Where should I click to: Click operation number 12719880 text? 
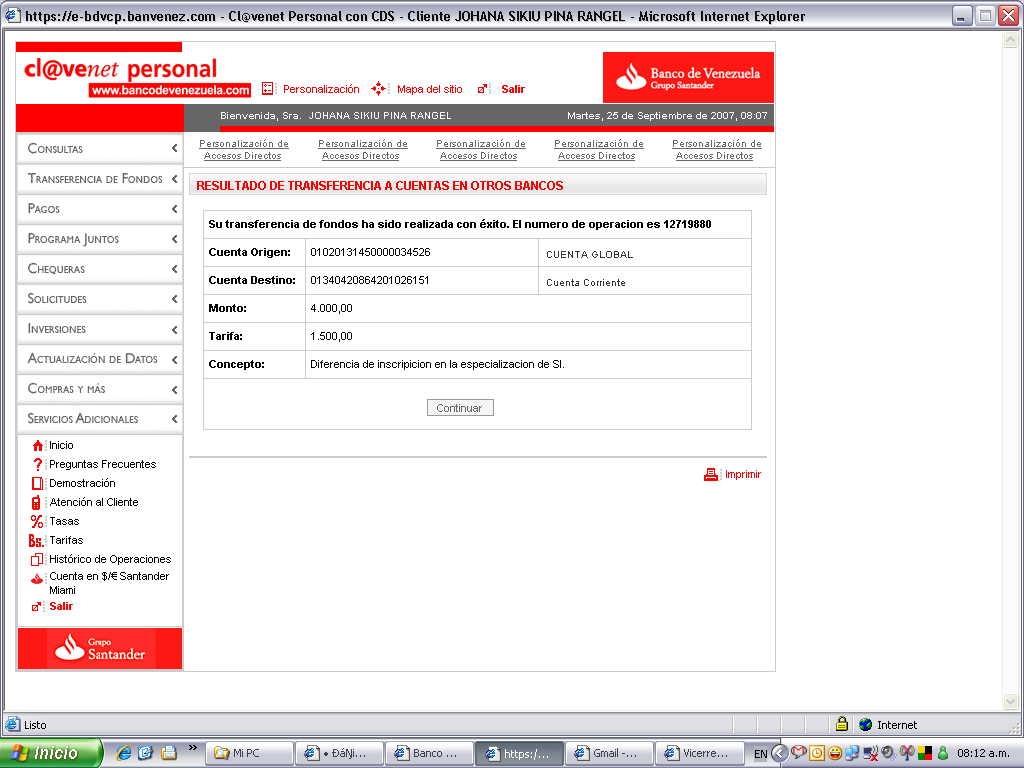point(687,224)
